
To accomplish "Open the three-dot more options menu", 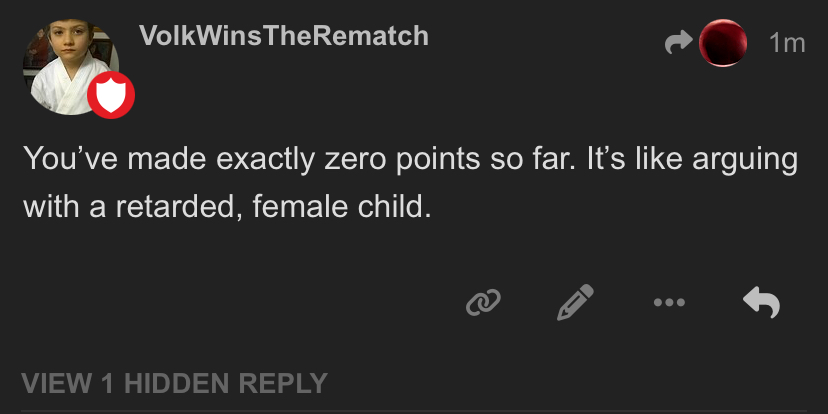I will [x=667, y=303].
